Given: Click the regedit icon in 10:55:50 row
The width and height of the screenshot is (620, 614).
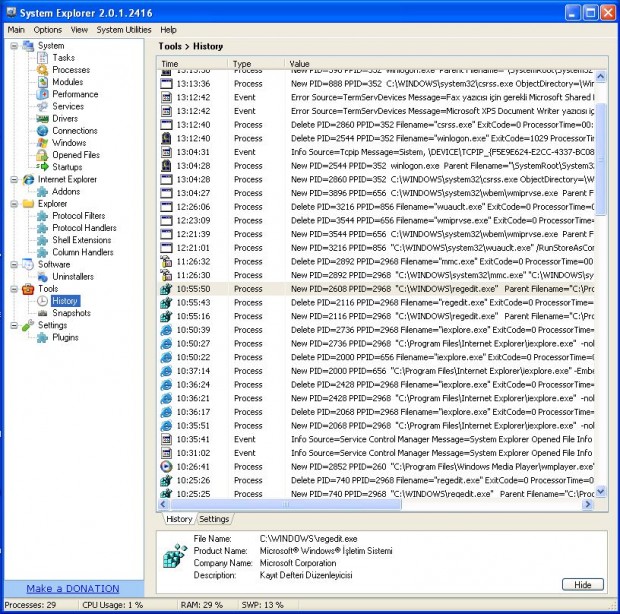Looking at the screenshot, I should (x=166, y=289).
